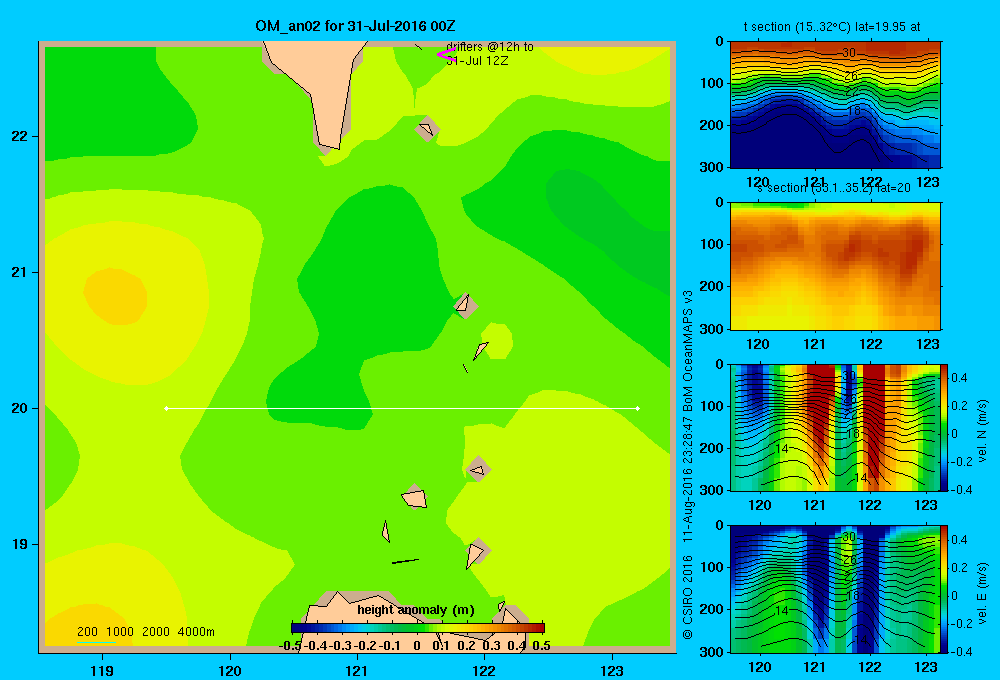The image size is (1000, 680).
Task: Click the 'height anomaly (m)' label
Action: [x=416, y=610]
